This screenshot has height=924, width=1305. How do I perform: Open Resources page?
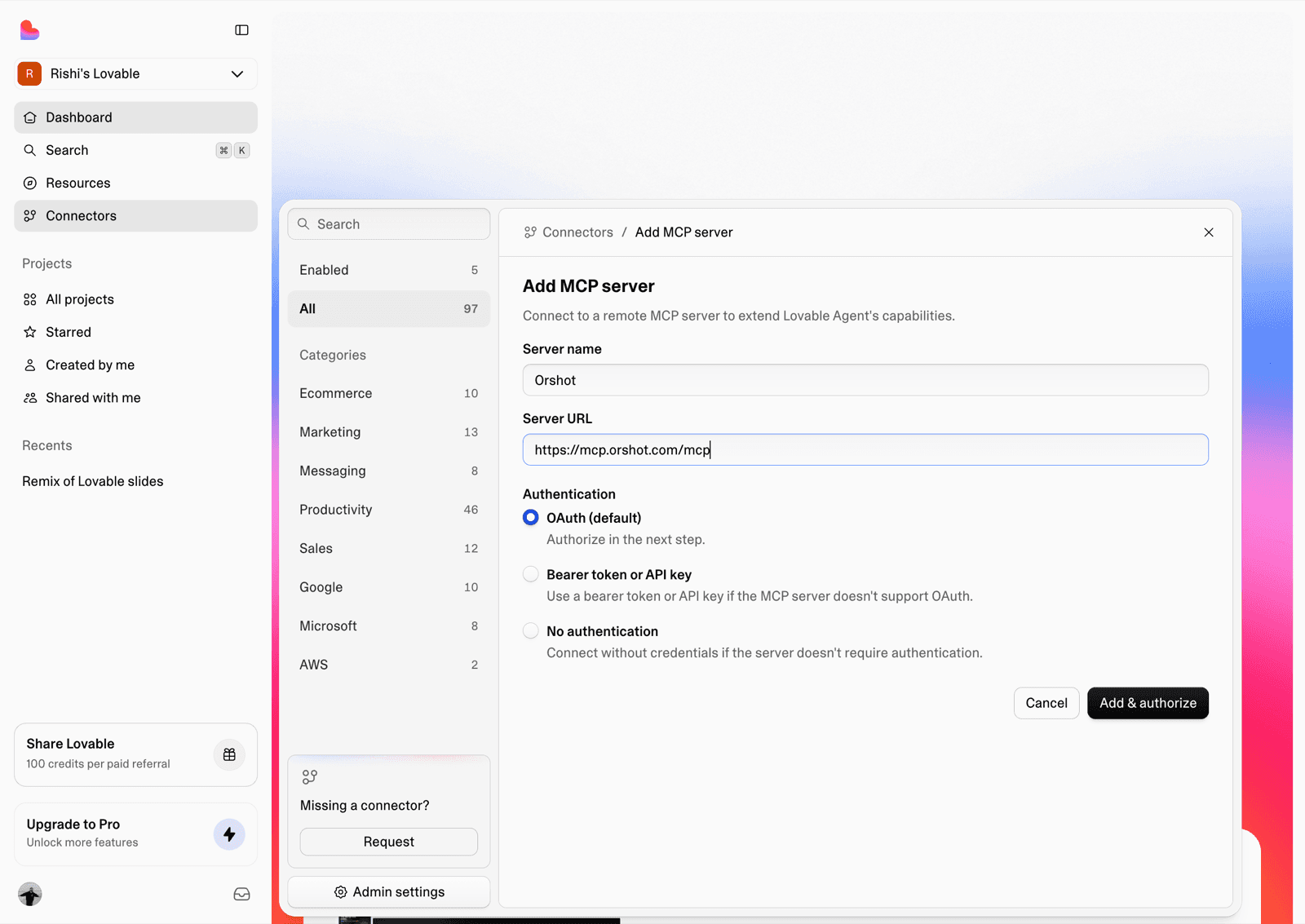(x=135, y=183)
